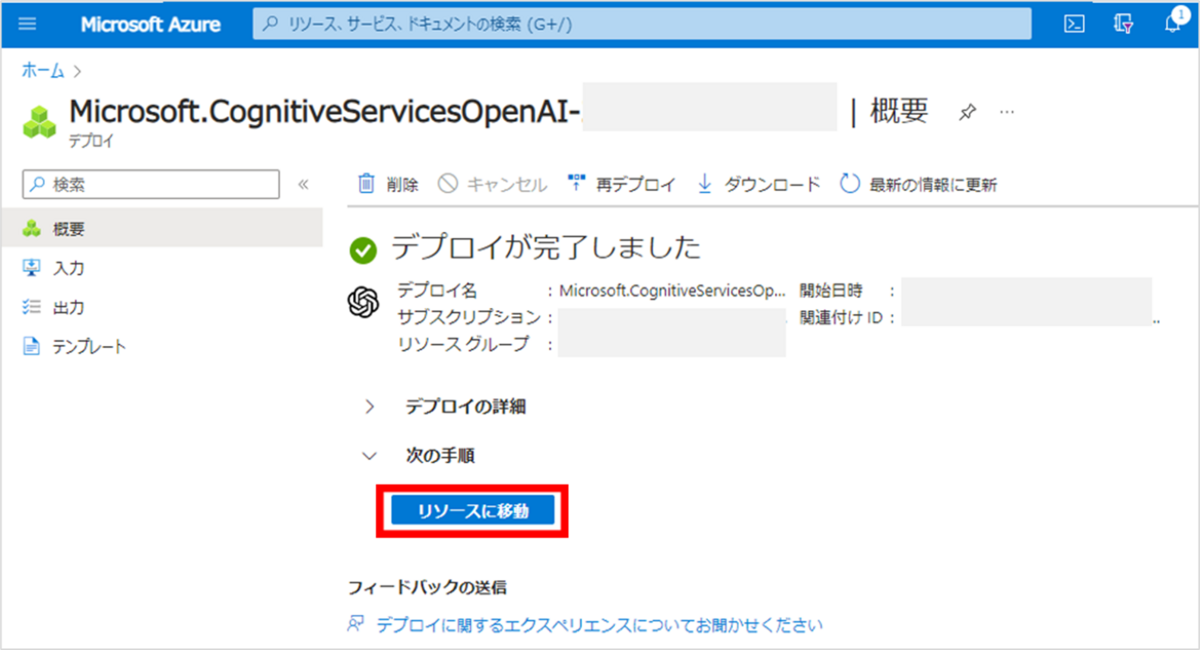
Task: Open the notifications bell
Action: point(1173,24)
